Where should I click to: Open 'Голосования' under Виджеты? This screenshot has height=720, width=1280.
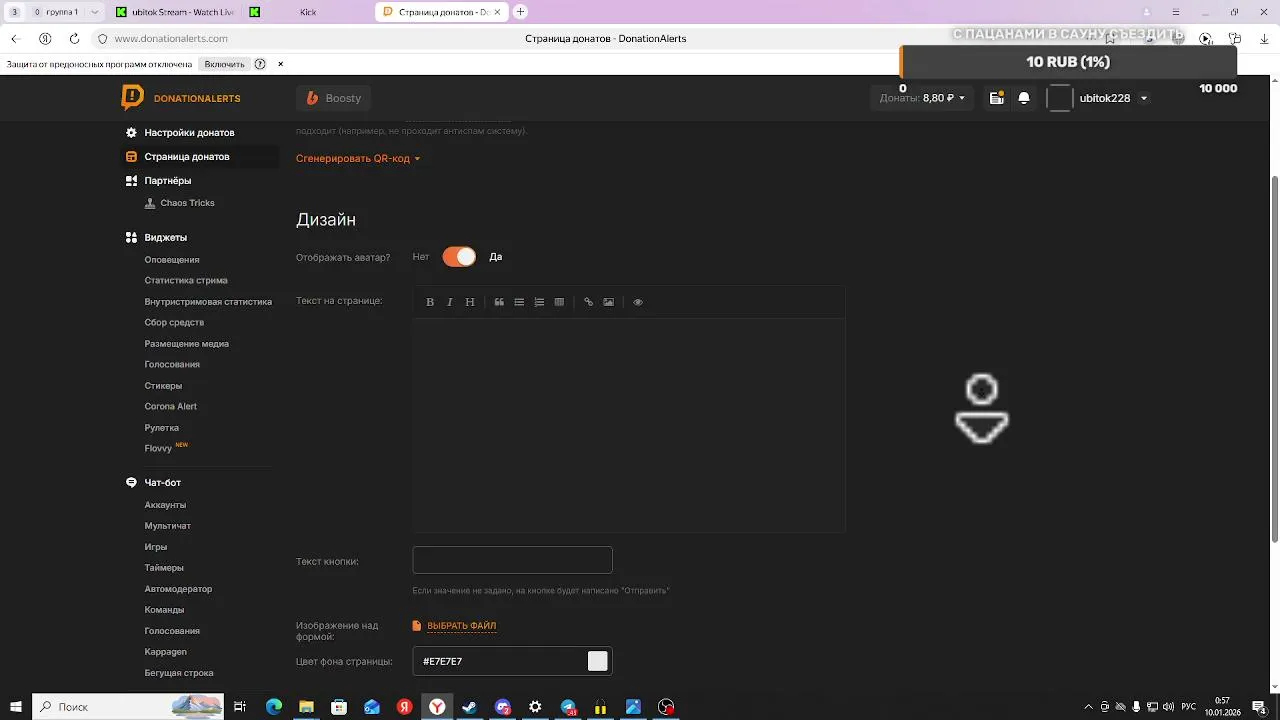[172, 365]
